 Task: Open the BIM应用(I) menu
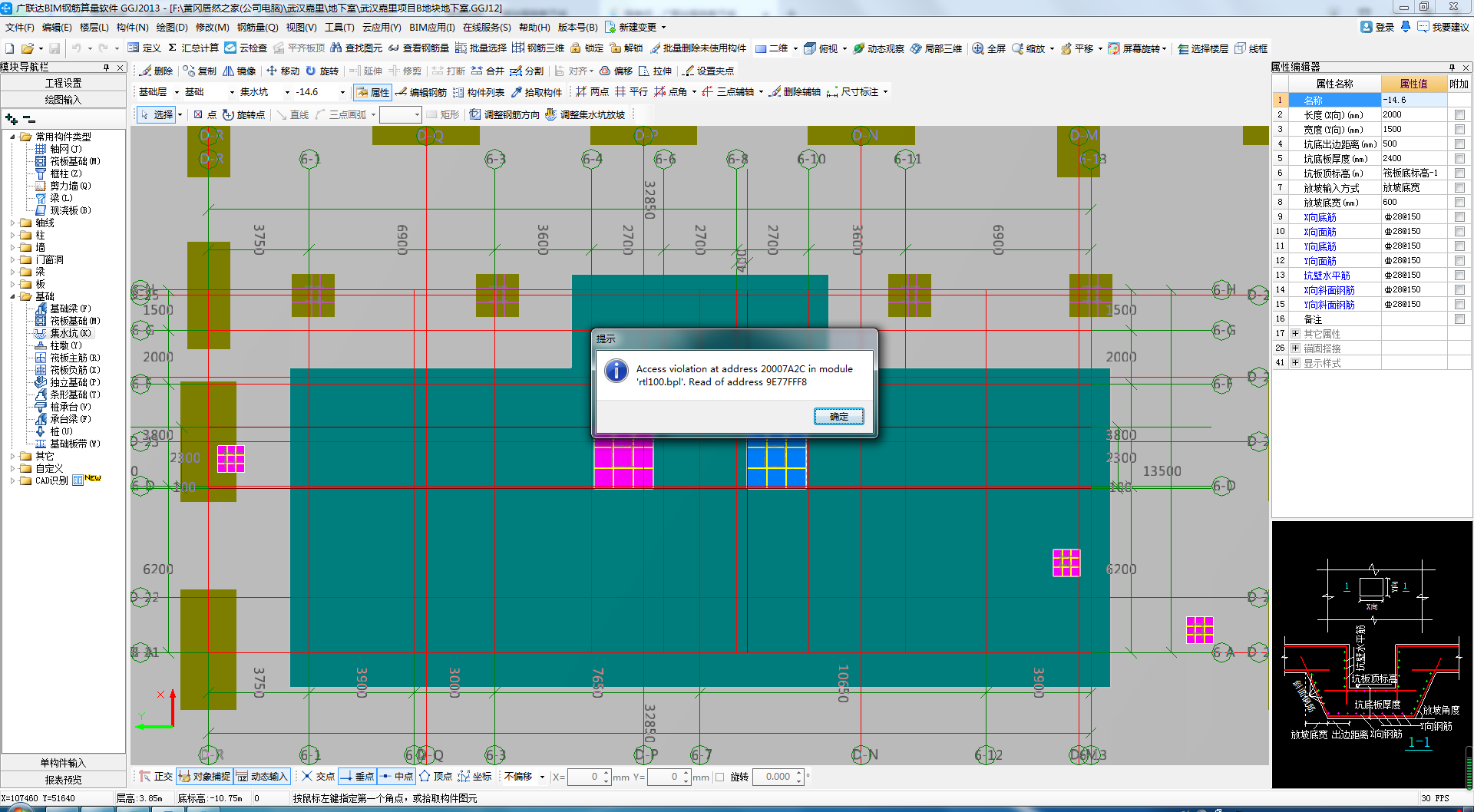[x=431, y=27]
